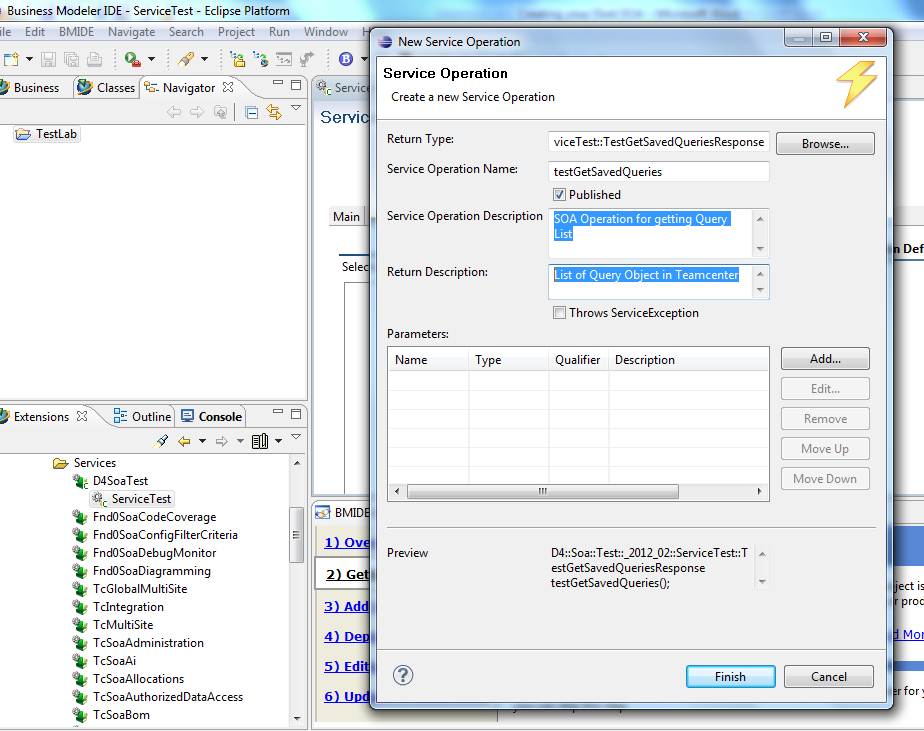Image resolution: width=924 pixels, height=731 pixels.
Task: Click the Save toolbar icon
Action: 48,59
